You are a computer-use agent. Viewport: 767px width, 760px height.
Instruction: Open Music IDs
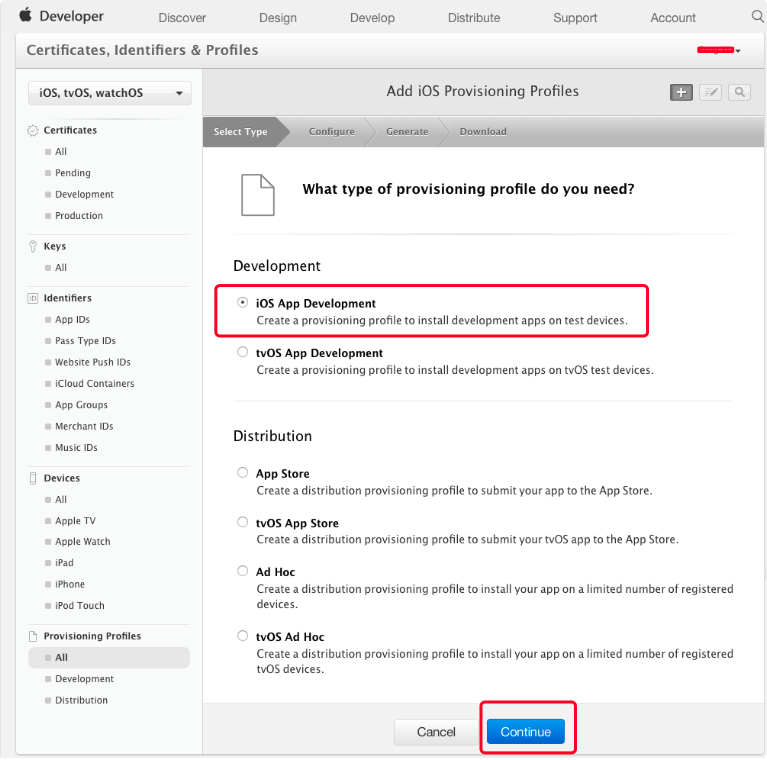point(76,448)
